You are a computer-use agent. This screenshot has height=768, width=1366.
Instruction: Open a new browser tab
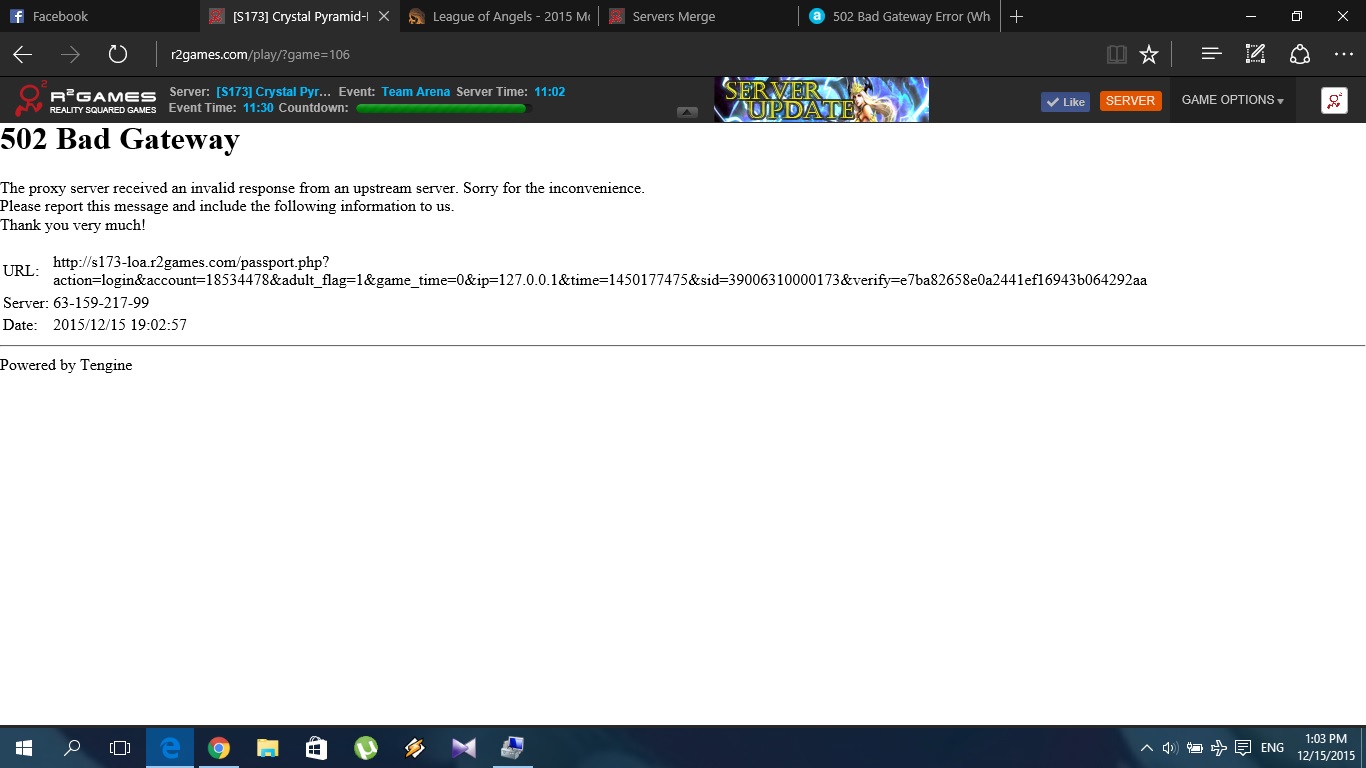click(x=1016, y=17)
